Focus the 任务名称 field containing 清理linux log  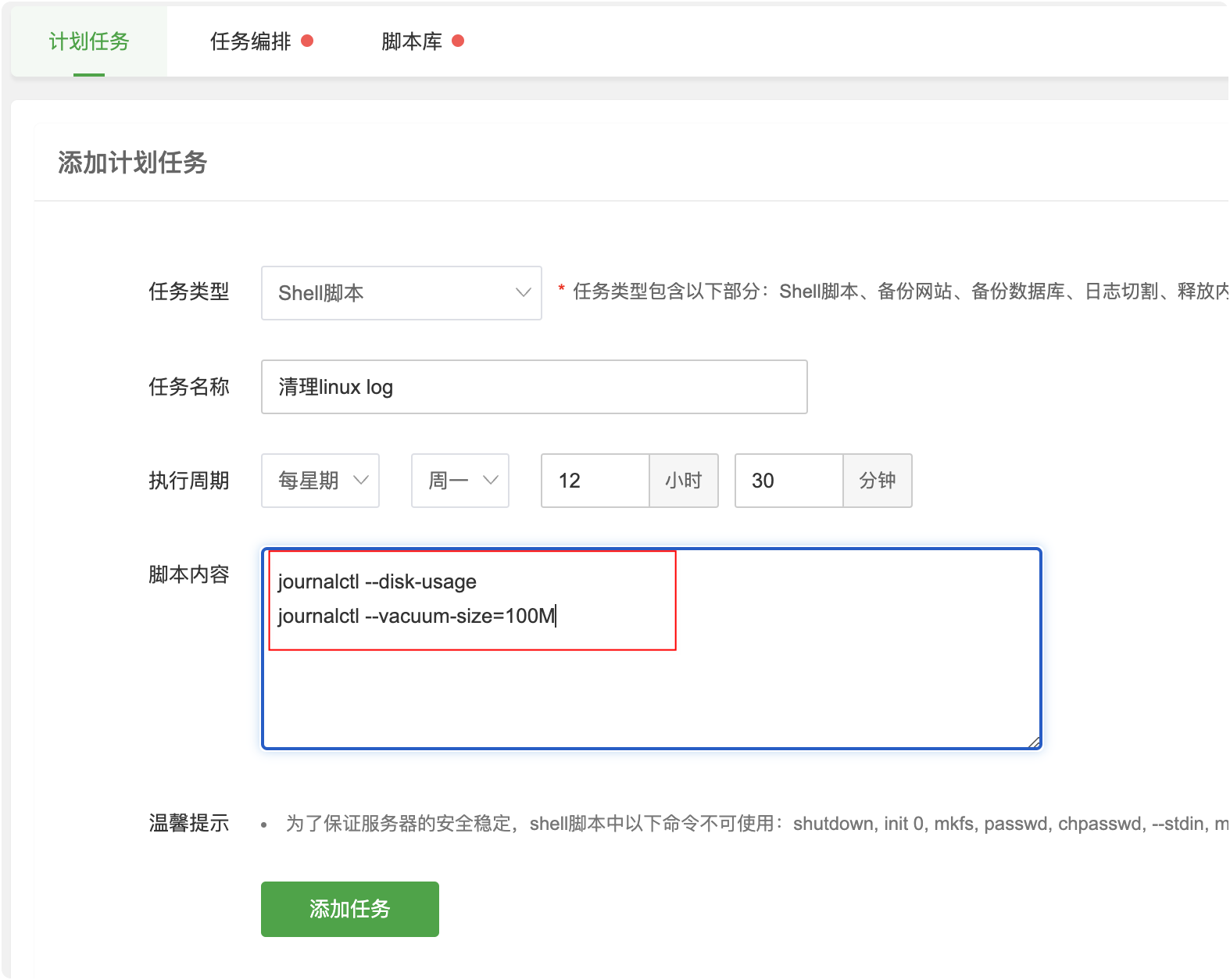[534, 387]
